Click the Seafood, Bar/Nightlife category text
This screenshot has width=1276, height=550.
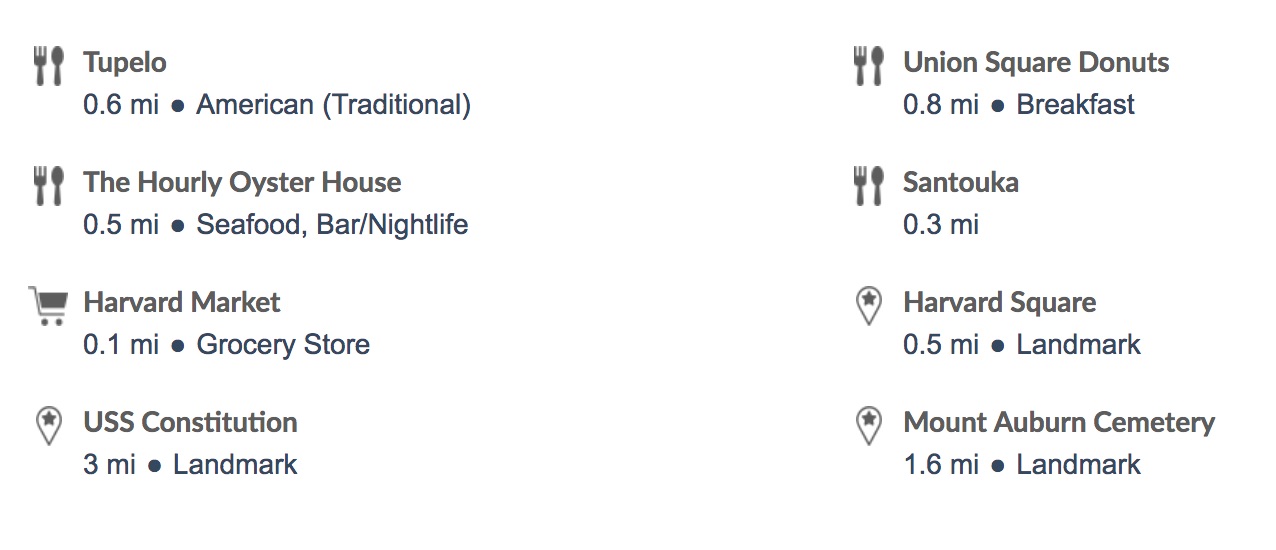pyautogui.click(x=332, y=225)
